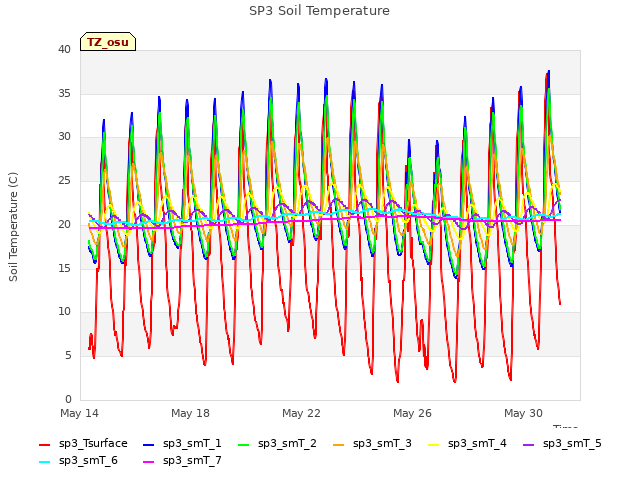Screen dimensions: 640x480
Task: Toggle sp3_smT_2 legend entry
Action: 277,444
